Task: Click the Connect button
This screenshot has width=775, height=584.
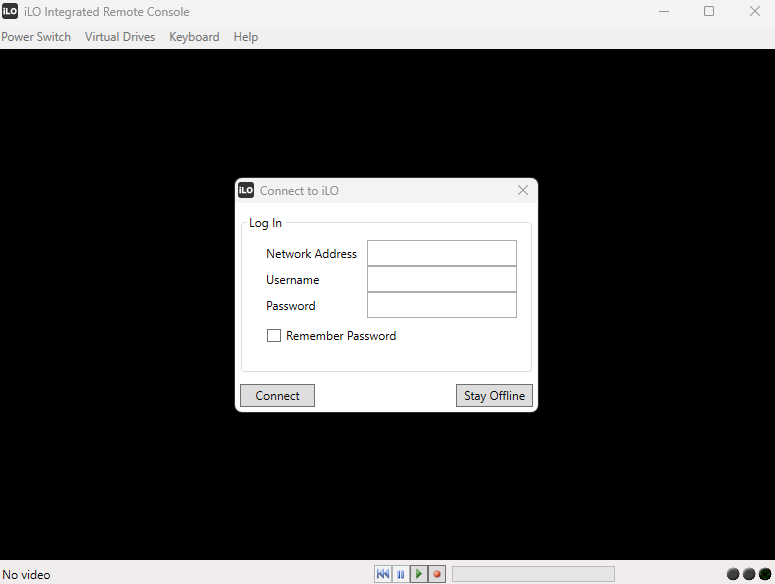Action: point(277,396)
